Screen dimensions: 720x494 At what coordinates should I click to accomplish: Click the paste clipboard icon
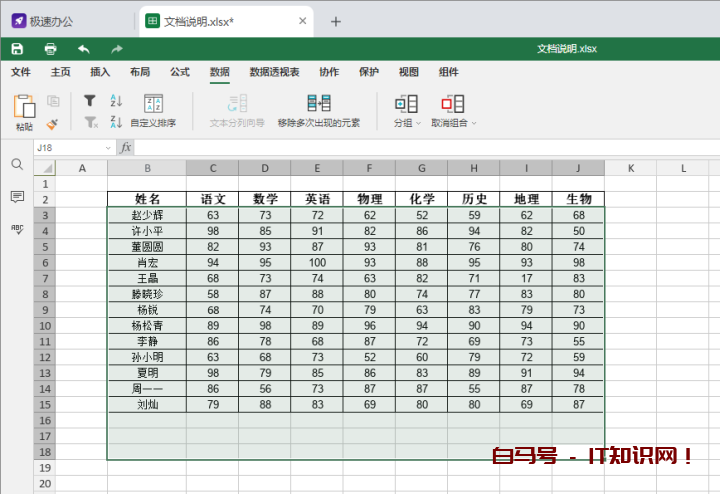click(24, 107)
